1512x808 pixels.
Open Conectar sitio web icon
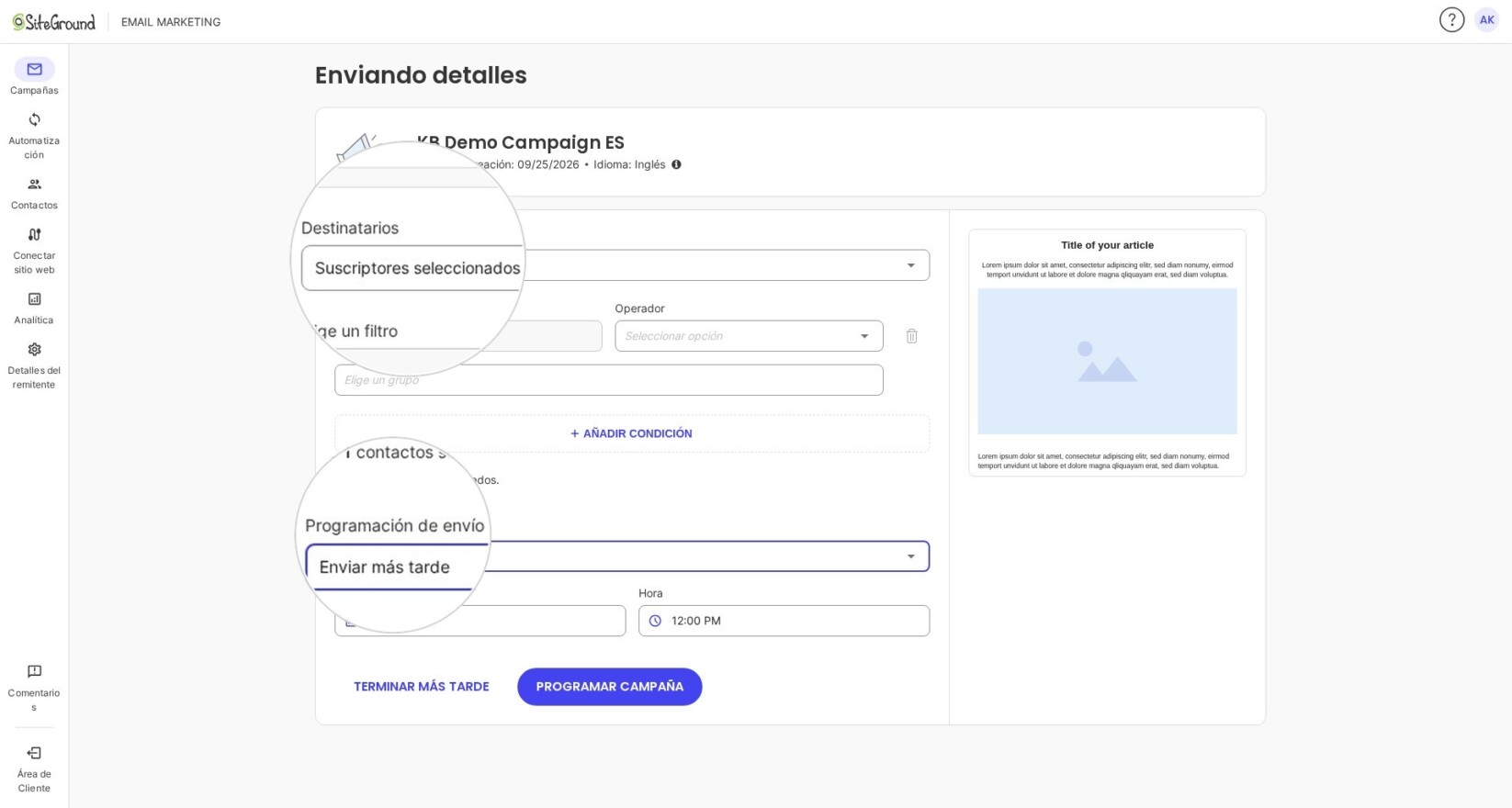tap(34, 235)
